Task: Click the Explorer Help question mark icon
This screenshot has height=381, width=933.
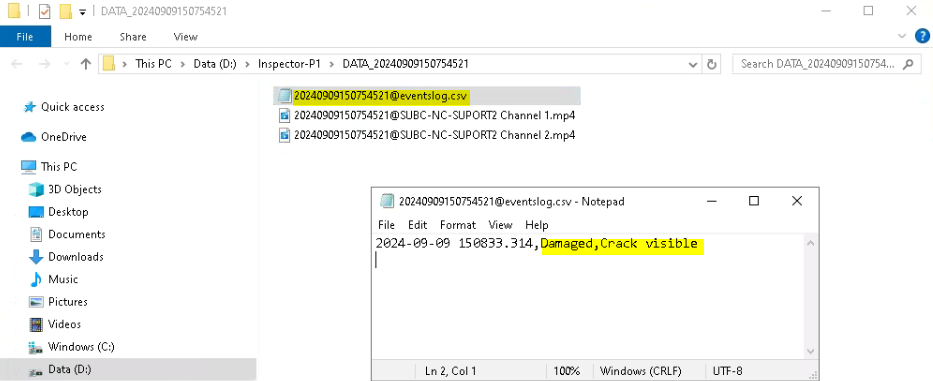Action: point(922,36)
